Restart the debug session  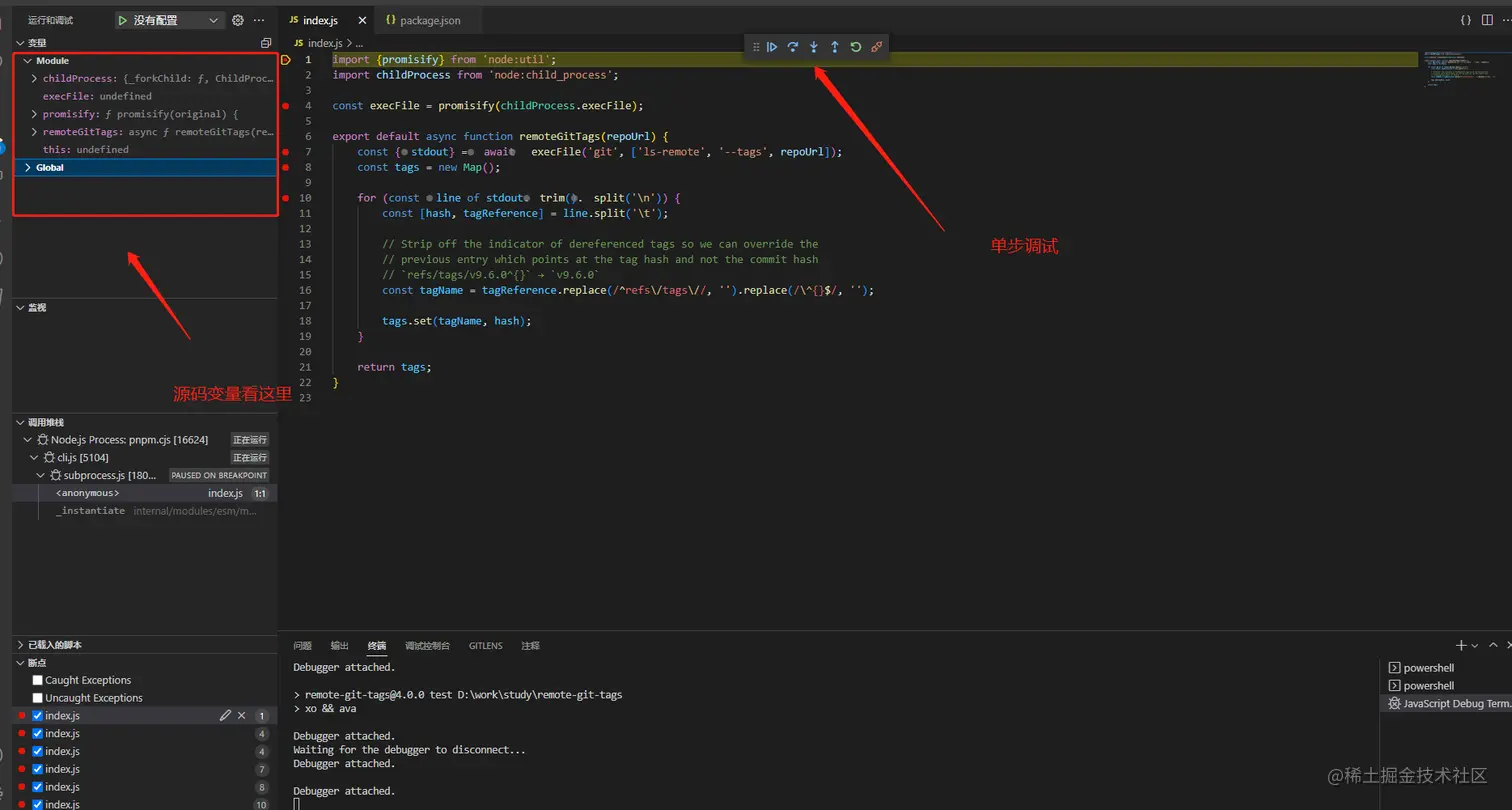pos(856,47)
